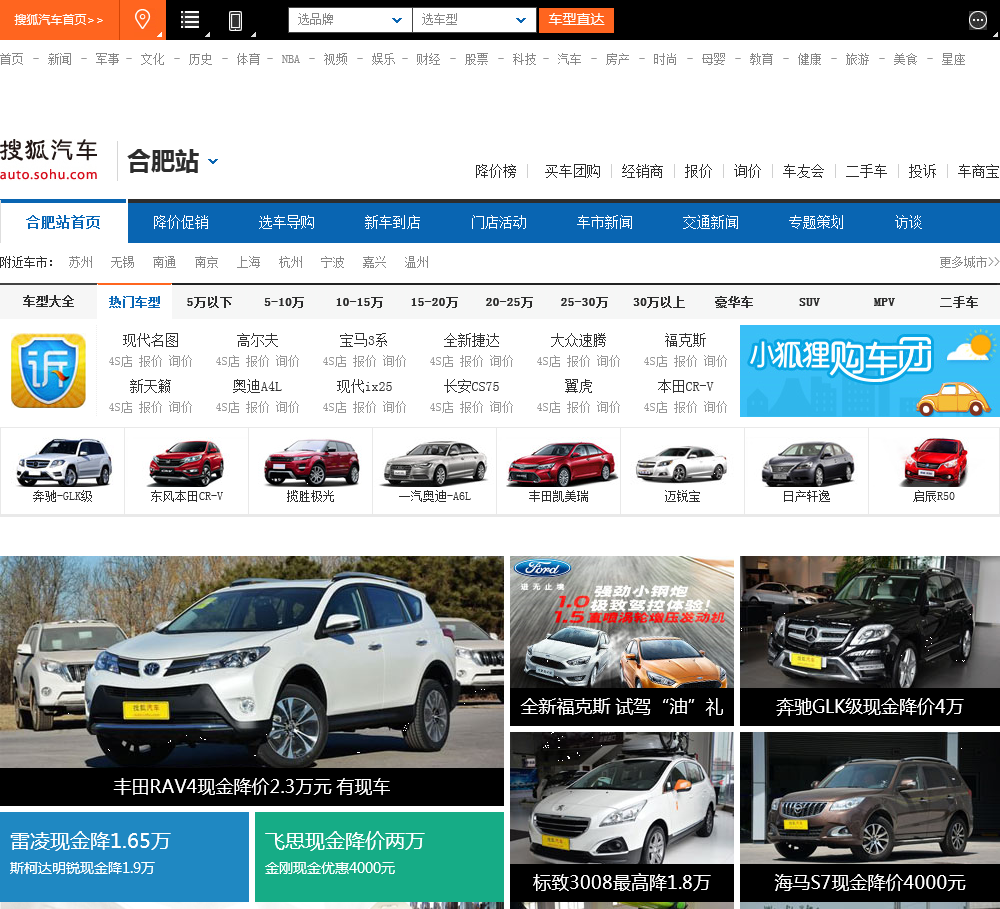This screenshot has height=909, width=1000.
Task: Open the blue shield complaint icon
Action: click(48, 370)
